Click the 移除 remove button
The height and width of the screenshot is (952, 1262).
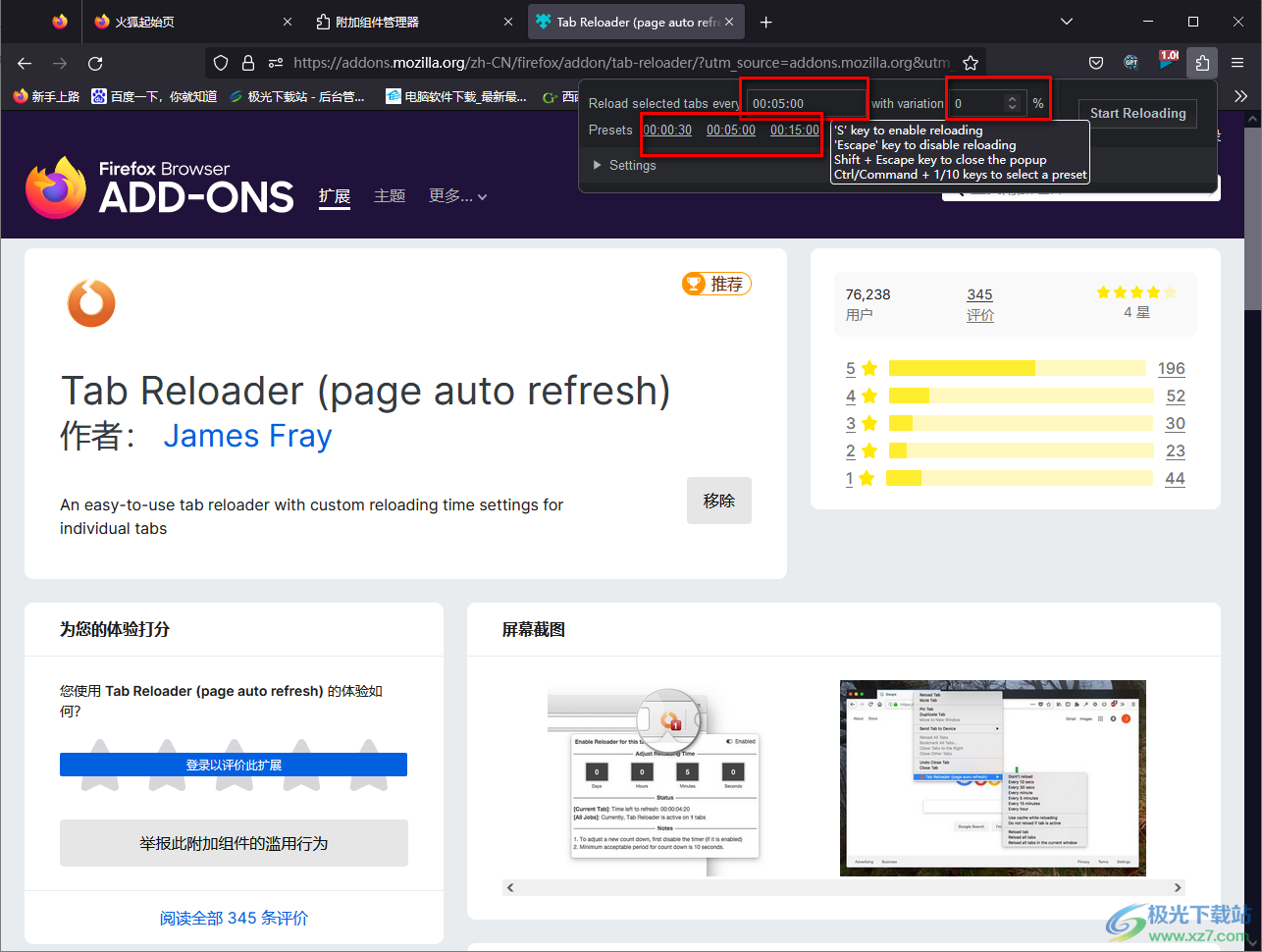pos(719,501)
